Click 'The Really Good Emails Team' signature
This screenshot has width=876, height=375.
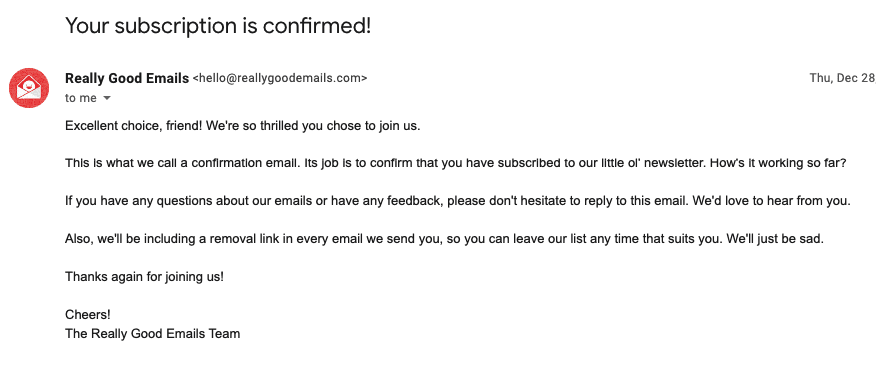153,334
